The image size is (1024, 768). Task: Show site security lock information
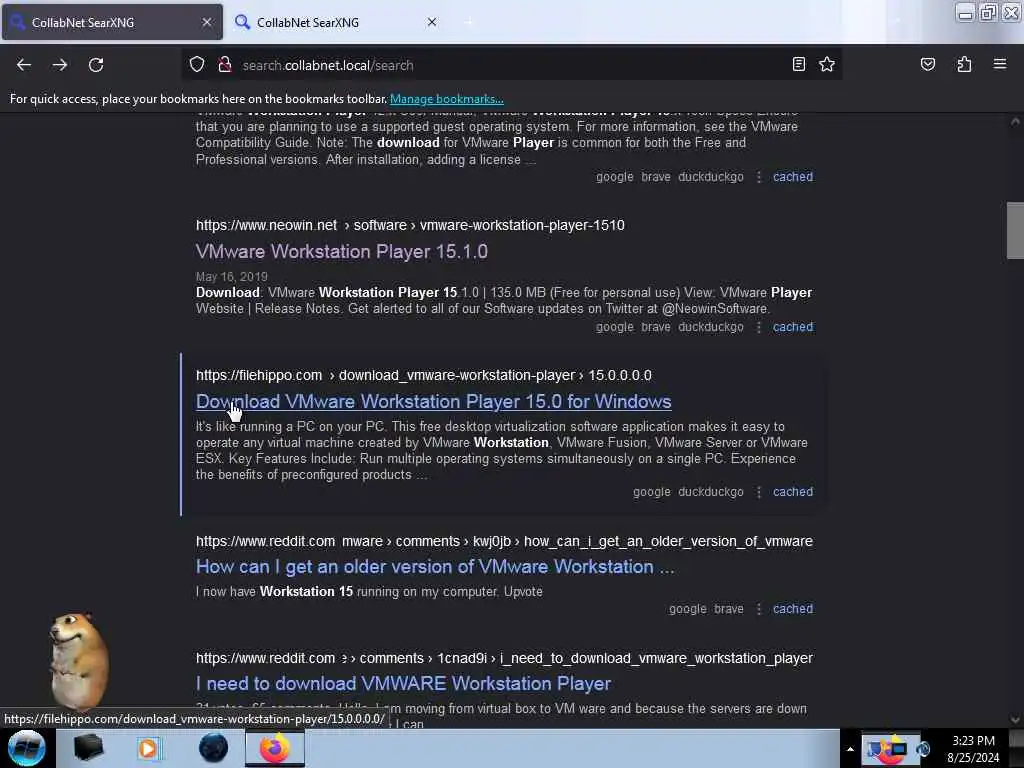coord(225,64)
